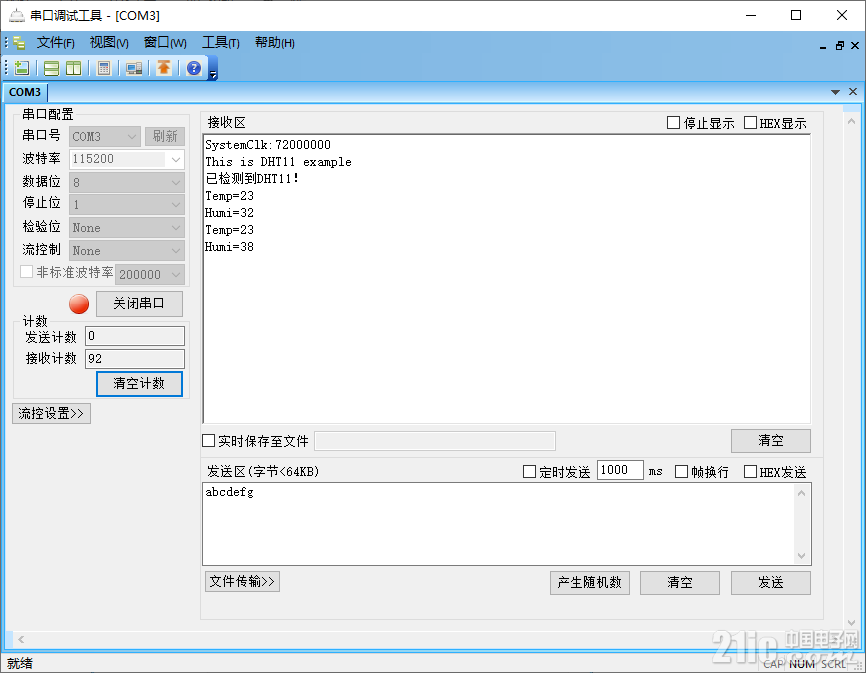Open the 视图(V) menu

tap(109, 43)
